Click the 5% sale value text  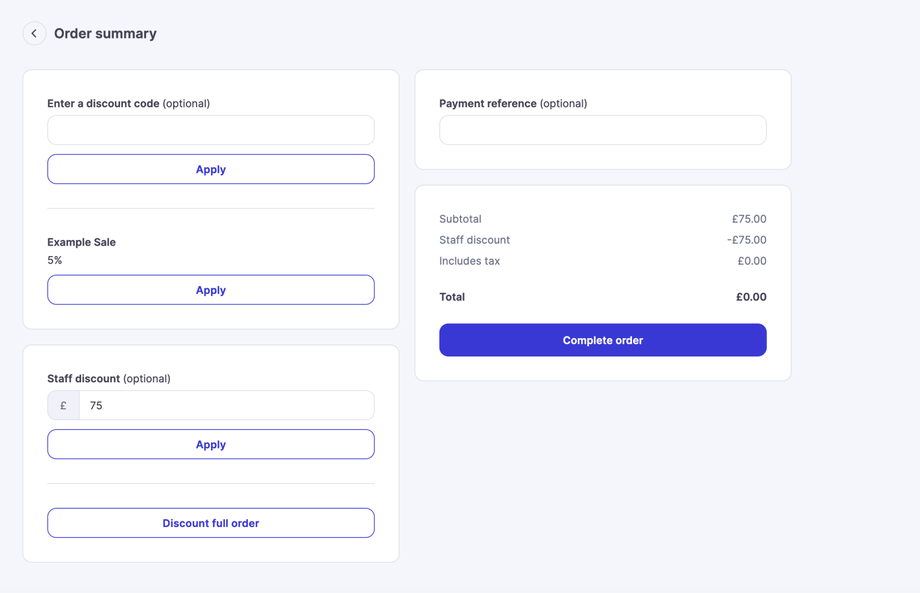(55, 260)
